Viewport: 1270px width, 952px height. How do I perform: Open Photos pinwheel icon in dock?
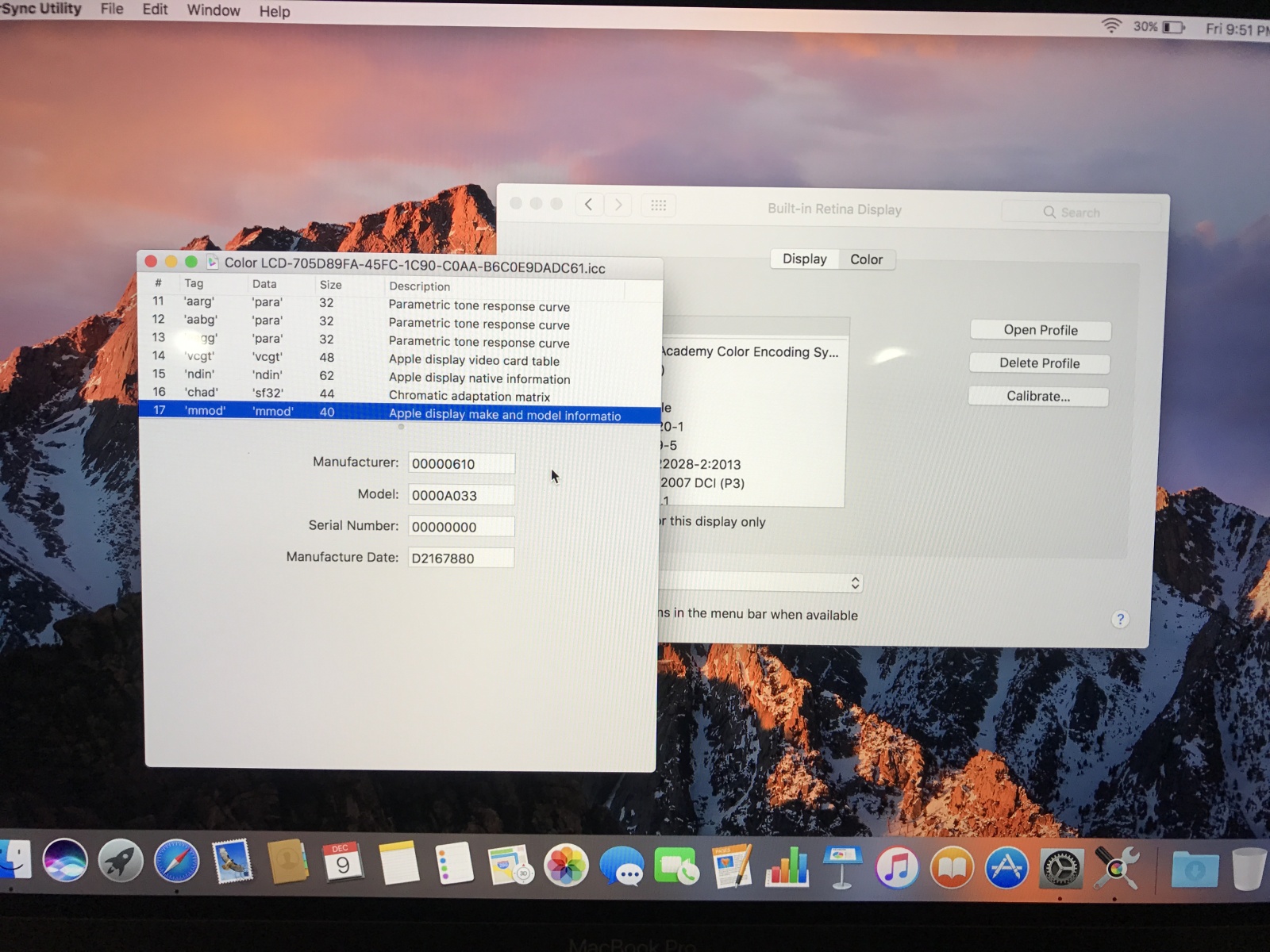click(x=566, y=865)
